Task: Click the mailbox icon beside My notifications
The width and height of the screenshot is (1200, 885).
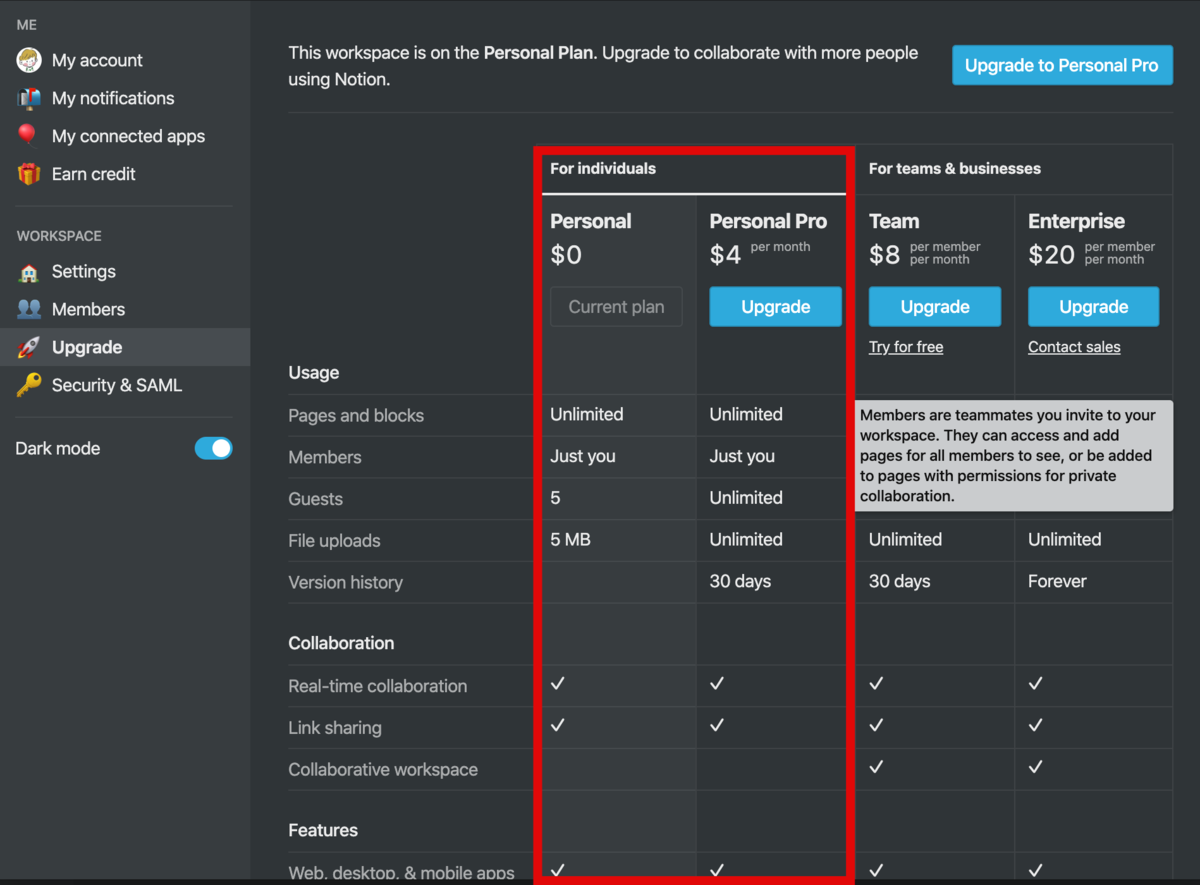Action: tap(29, 98)
